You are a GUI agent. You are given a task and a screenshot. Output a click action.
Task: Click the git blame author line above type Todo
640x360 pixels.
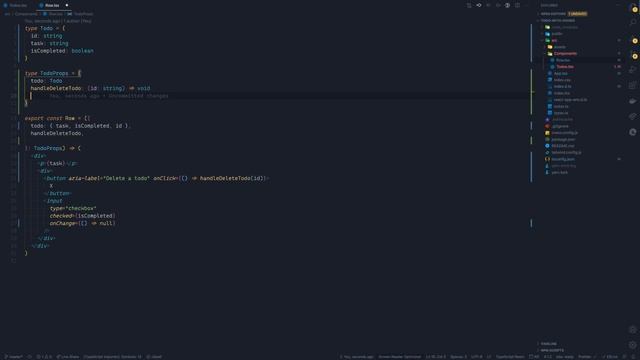(x=58, y=21)
